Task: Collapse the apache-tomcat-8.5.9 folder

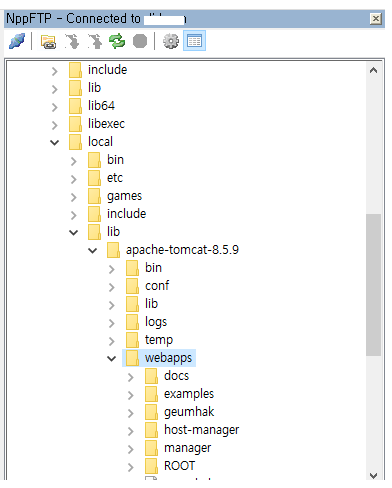Action: (93, 251)
